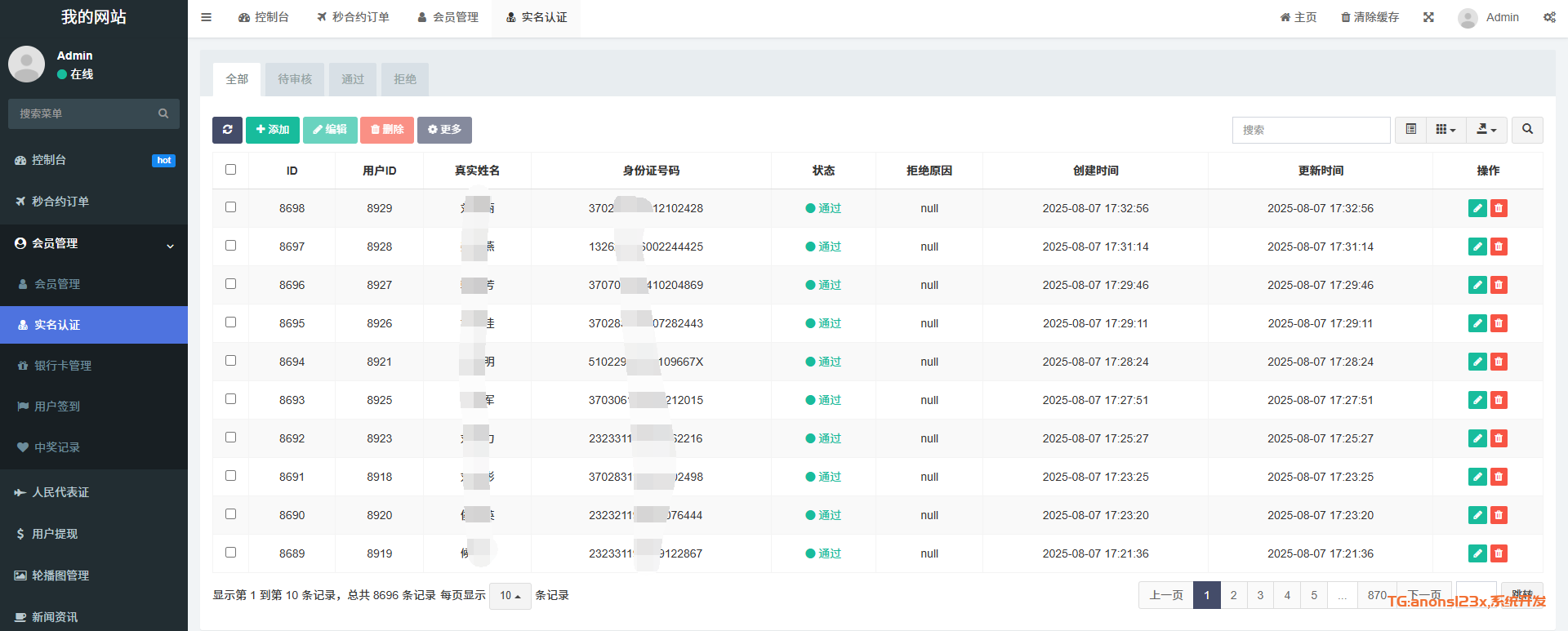1568x631 pixels.
Task: Switch to the 待审核 tab
Action: (x=295, y=79)
